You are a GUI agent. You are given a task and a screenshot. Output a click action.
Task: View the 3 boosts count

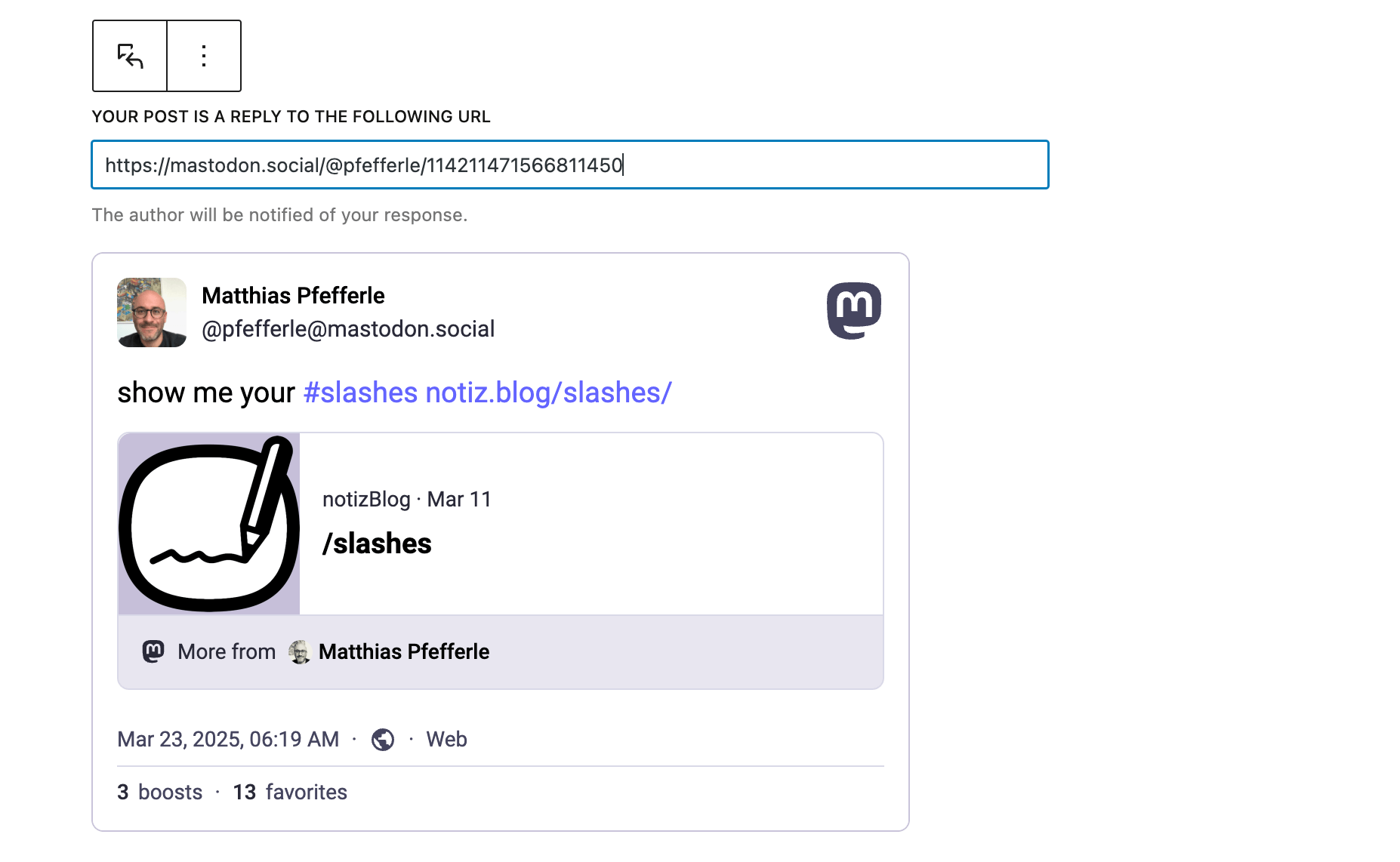click(x=160, y=792)
